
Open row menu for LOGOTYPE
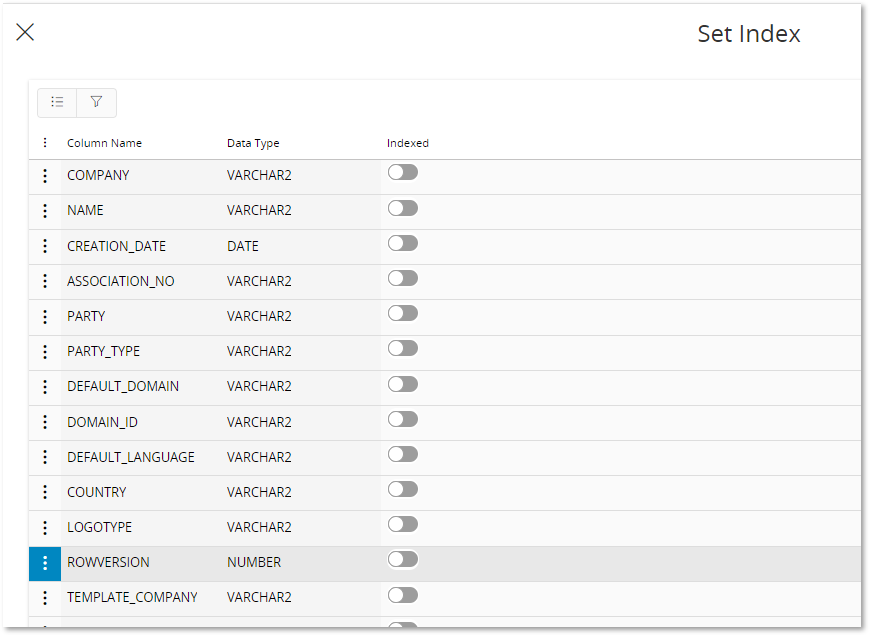coord(45,527)
